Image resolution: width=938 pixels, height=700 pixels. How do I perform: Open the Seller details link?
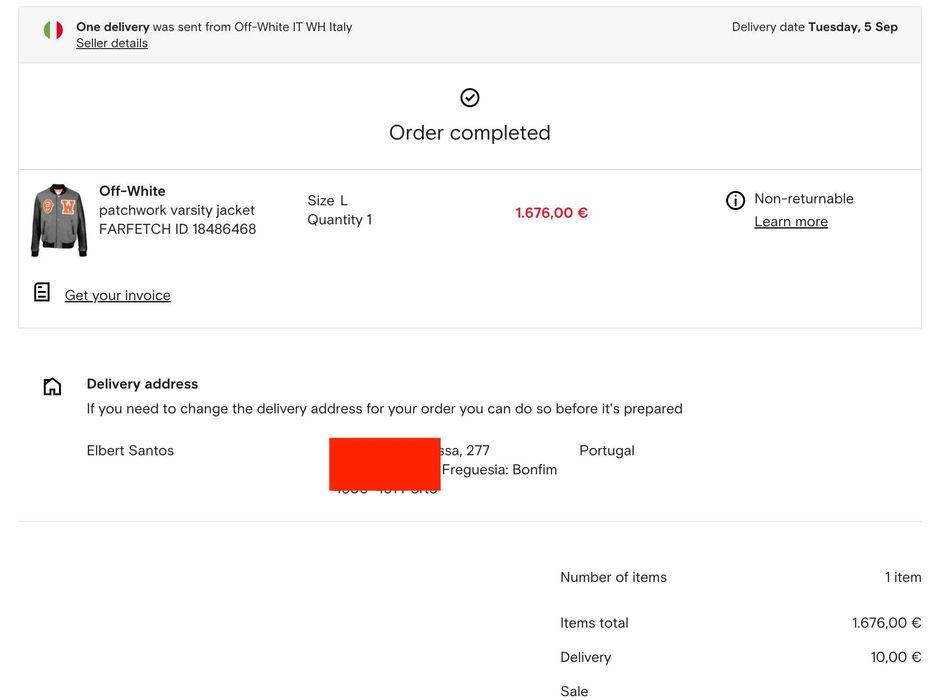[x=112, y=44]
